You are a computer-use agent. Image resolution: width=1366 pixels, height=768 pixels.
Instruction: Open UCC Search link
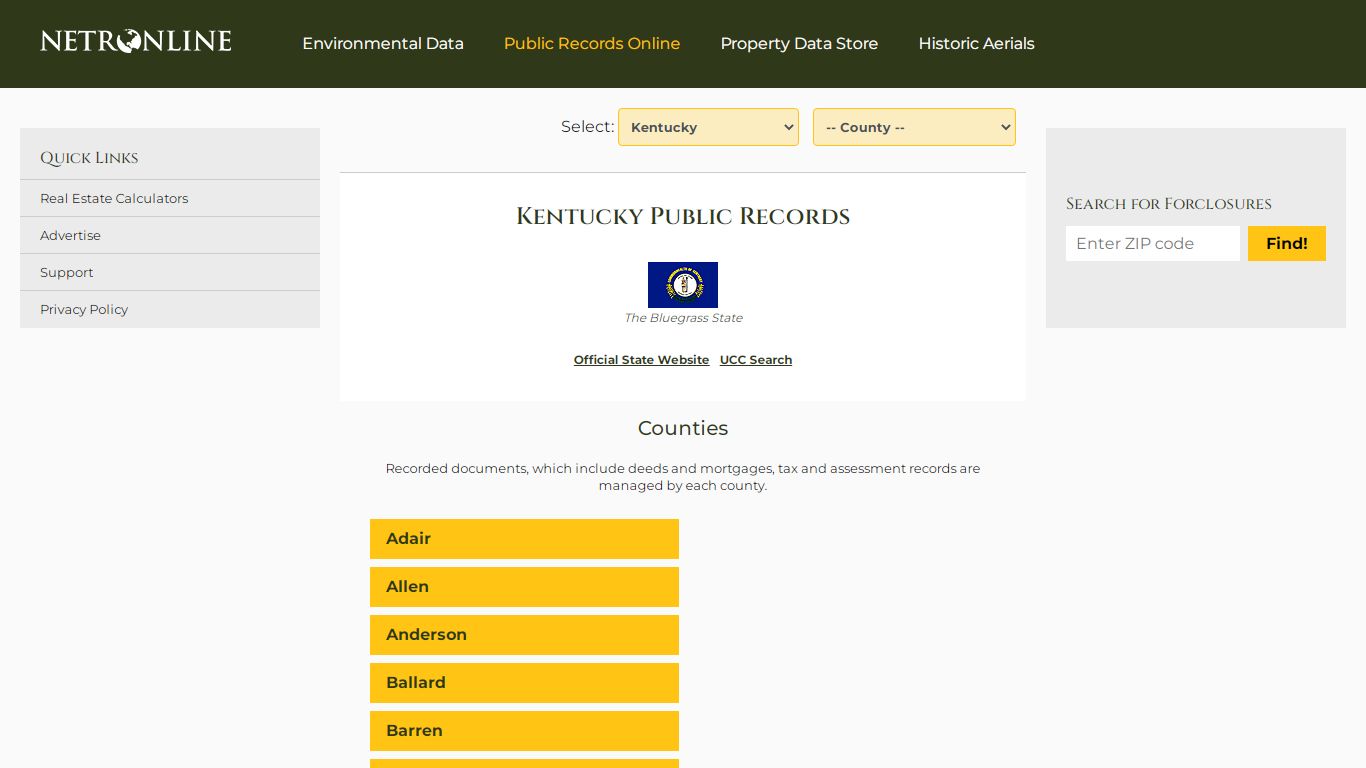[756, 360]
